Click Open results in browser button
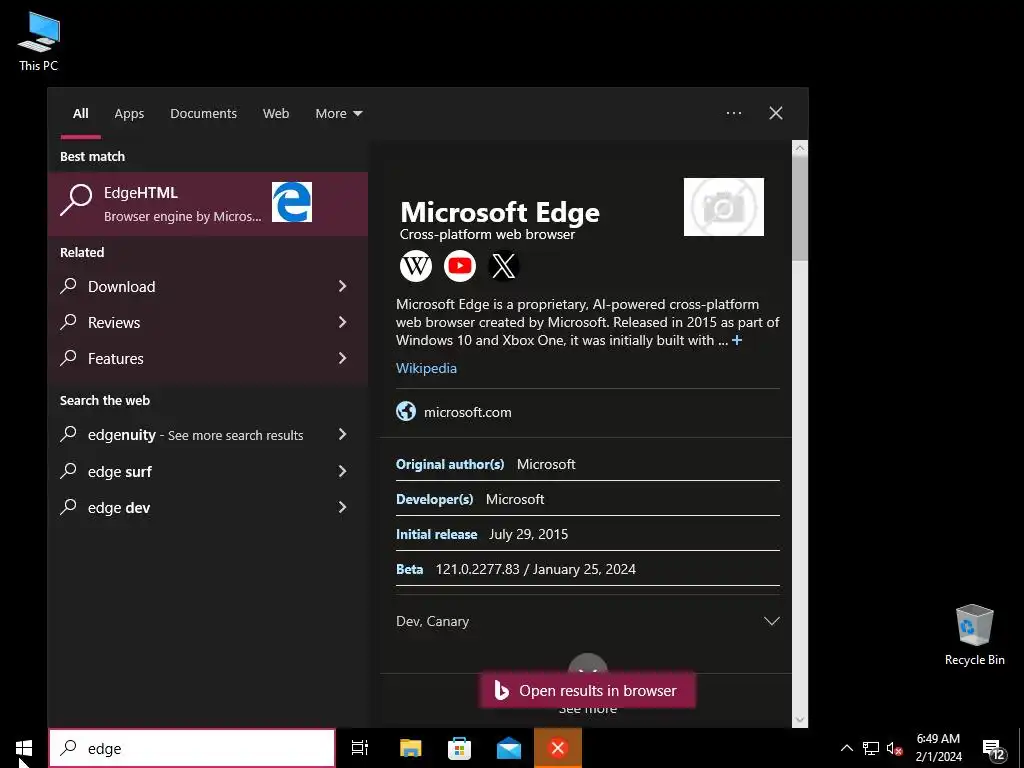 [x=587, y=690]
